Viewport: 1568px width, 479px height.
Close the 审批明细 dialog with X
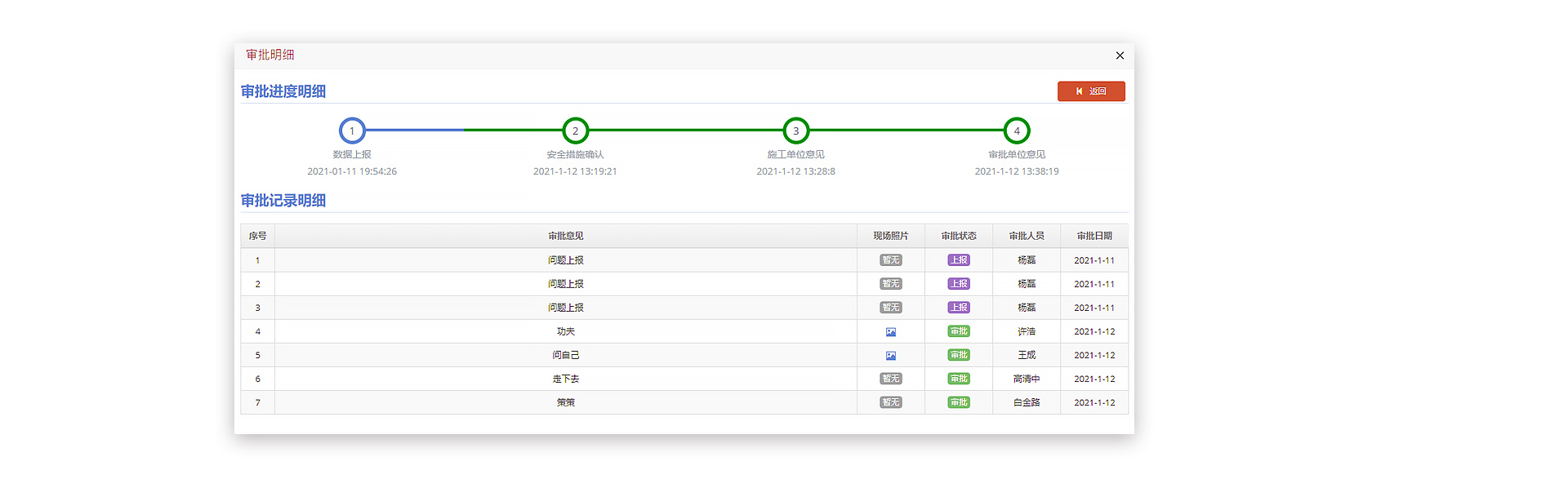tap(1120, 55)
